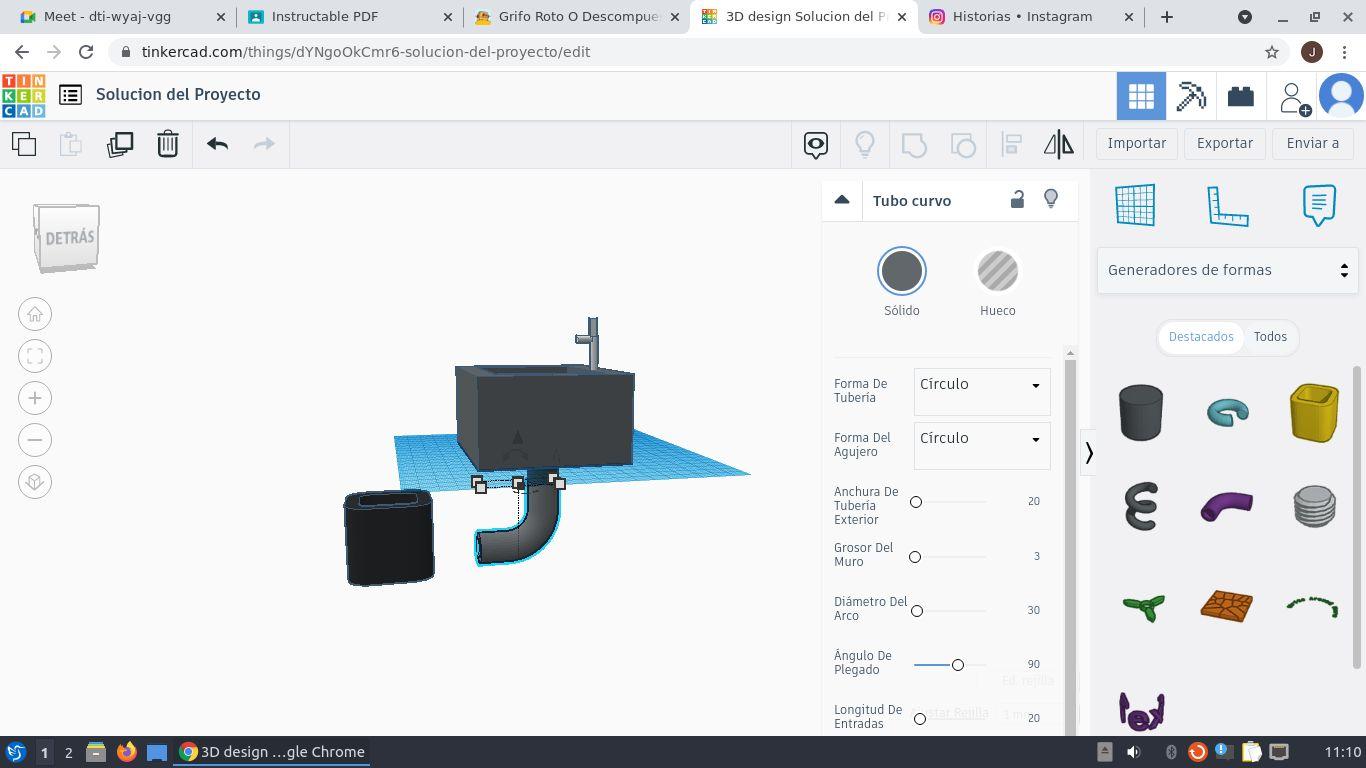1366x768 pixels.
Task: Select the Sólido fill option
Action: pyautogui.click(x=902, y=272)
